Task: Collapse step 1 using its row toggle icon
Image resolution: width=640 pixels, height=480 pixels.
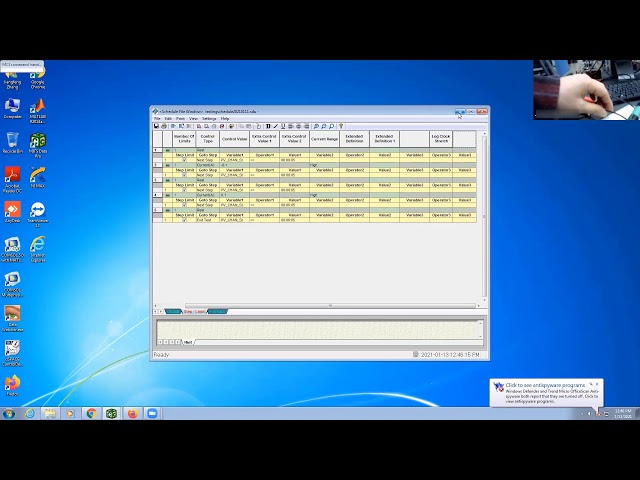Action: click(167, 150)
